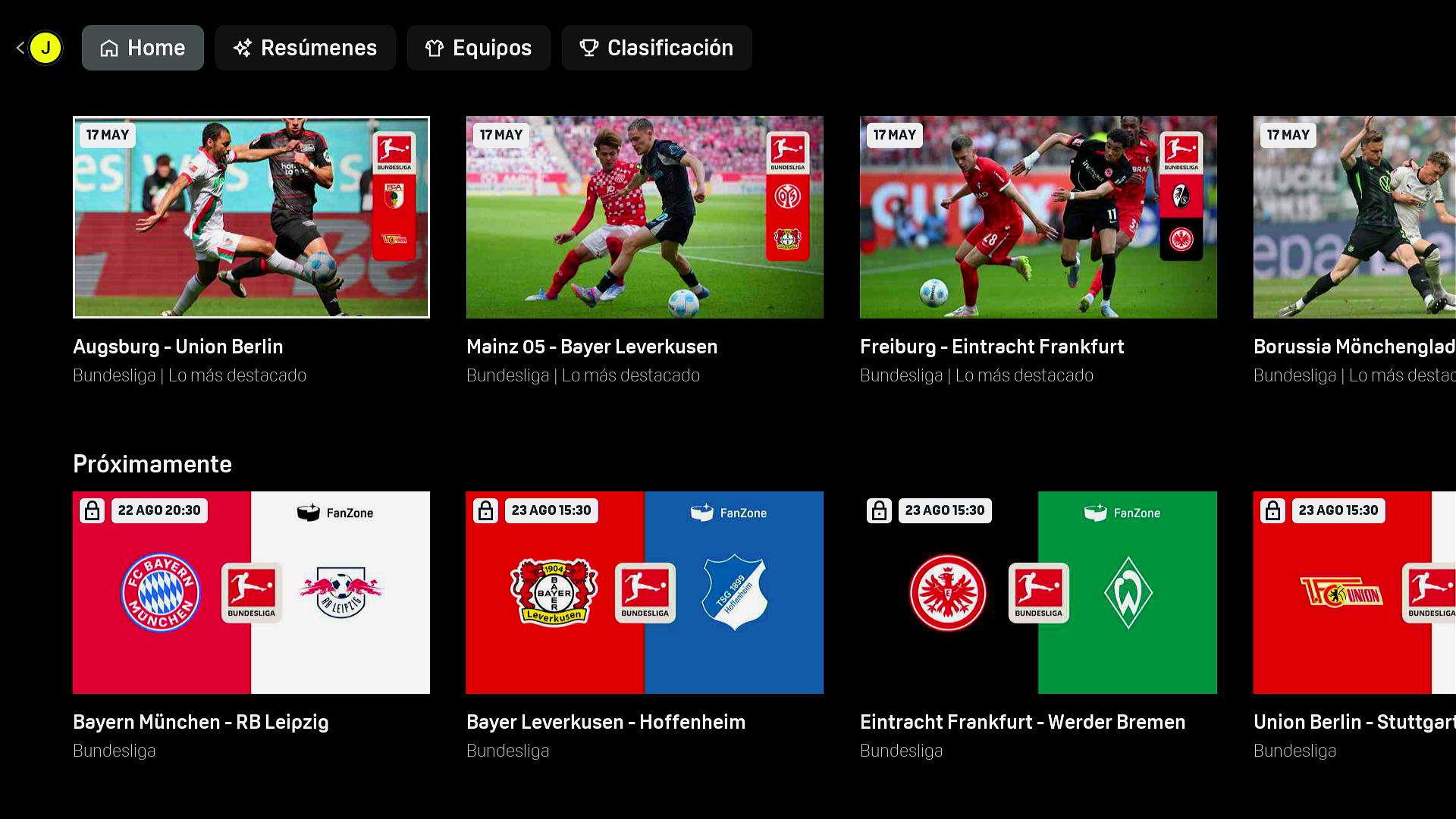Click FanZone badge on Eintracht Frankfurt card

(1122, 513)
